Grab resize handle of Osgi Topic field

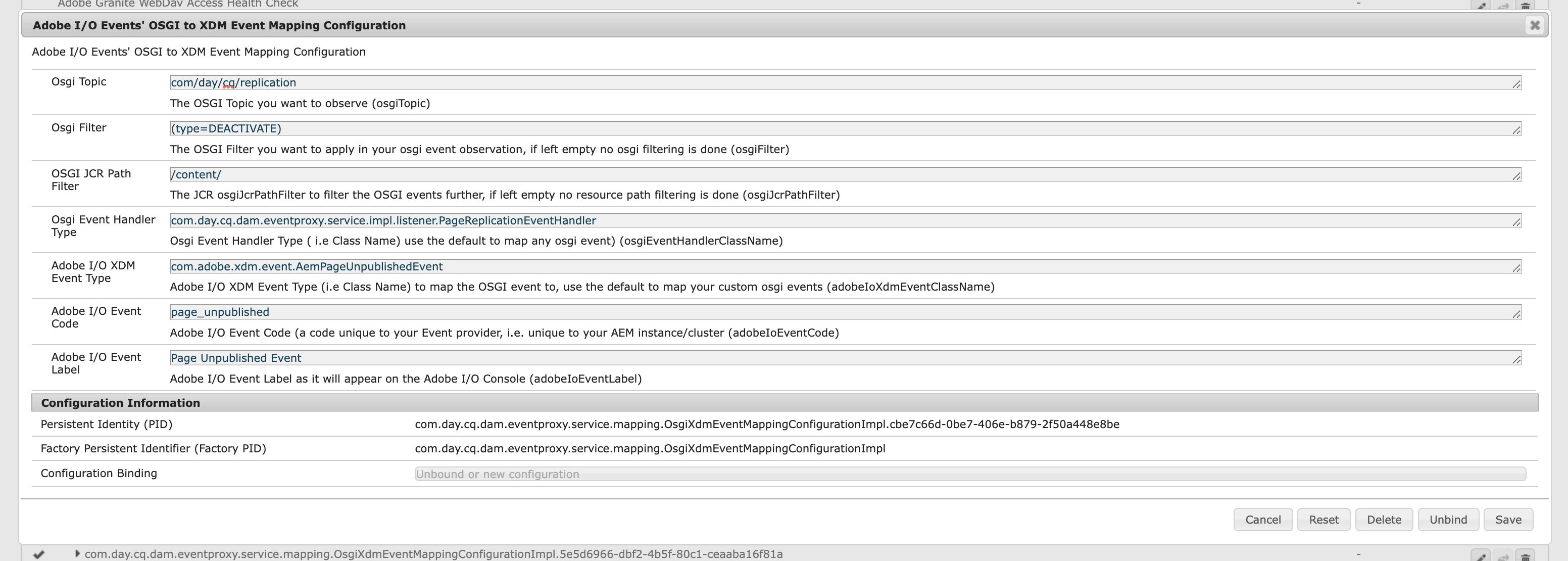click(1516, 84)
